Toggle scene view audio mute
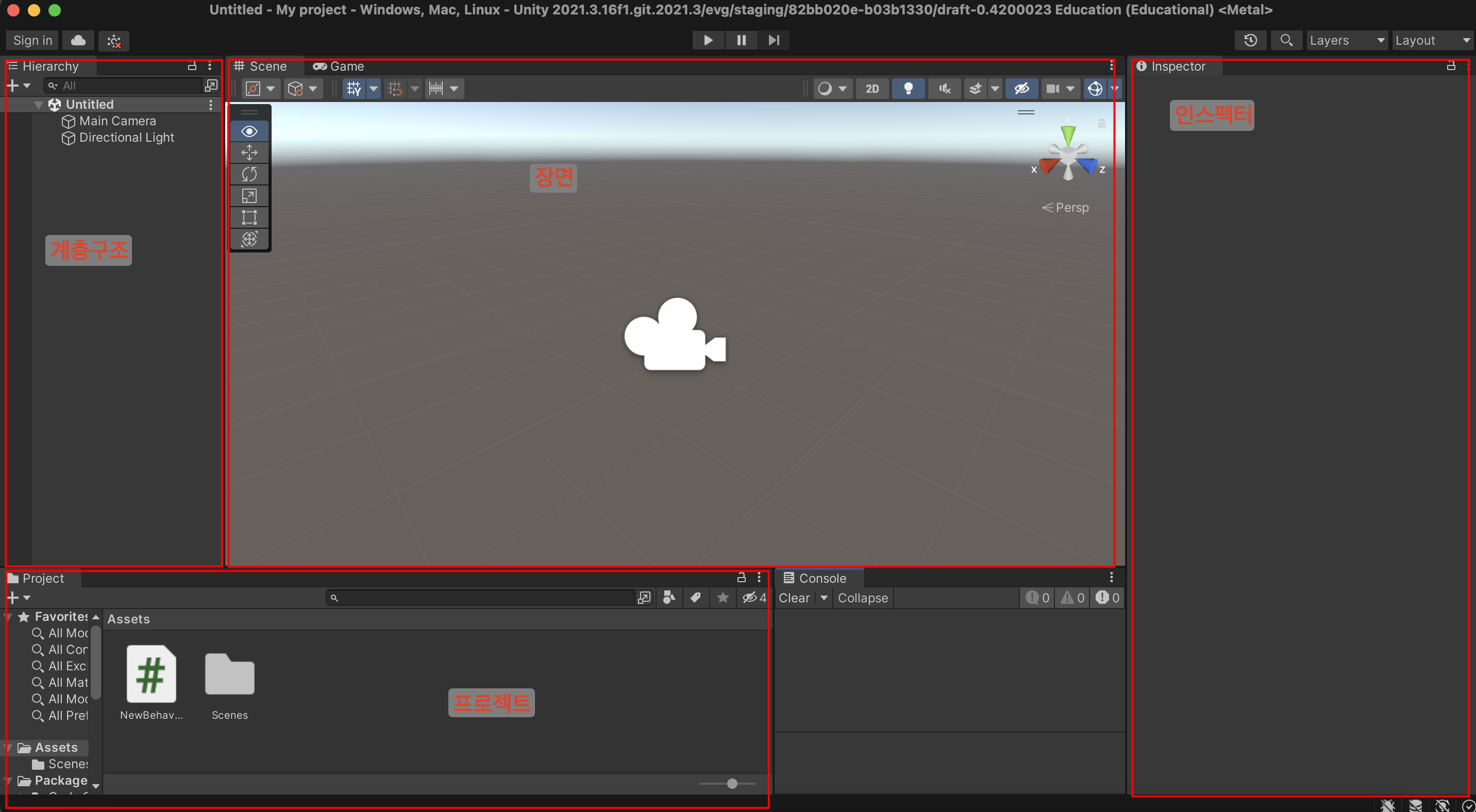 [944, 88]
